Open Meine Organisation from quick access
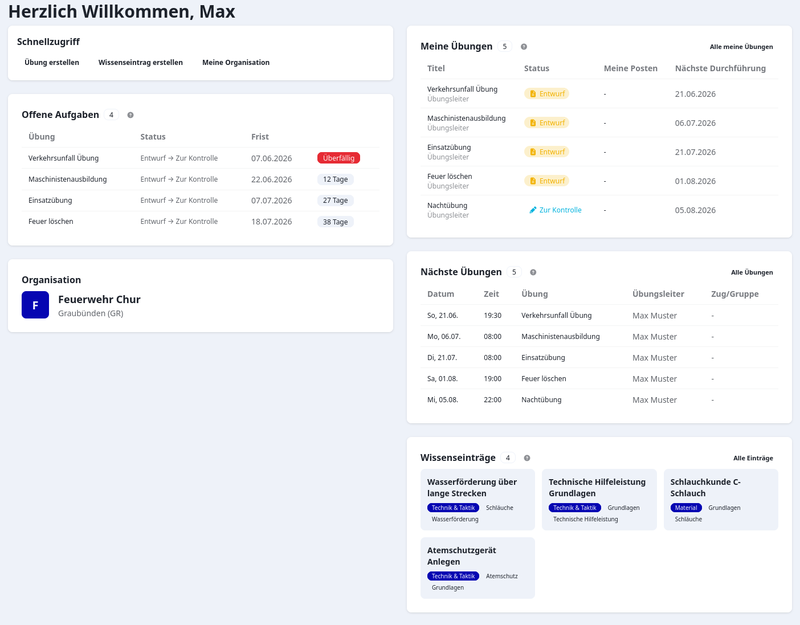The height and width of the screenshot is (625, 800). (236, 63)
